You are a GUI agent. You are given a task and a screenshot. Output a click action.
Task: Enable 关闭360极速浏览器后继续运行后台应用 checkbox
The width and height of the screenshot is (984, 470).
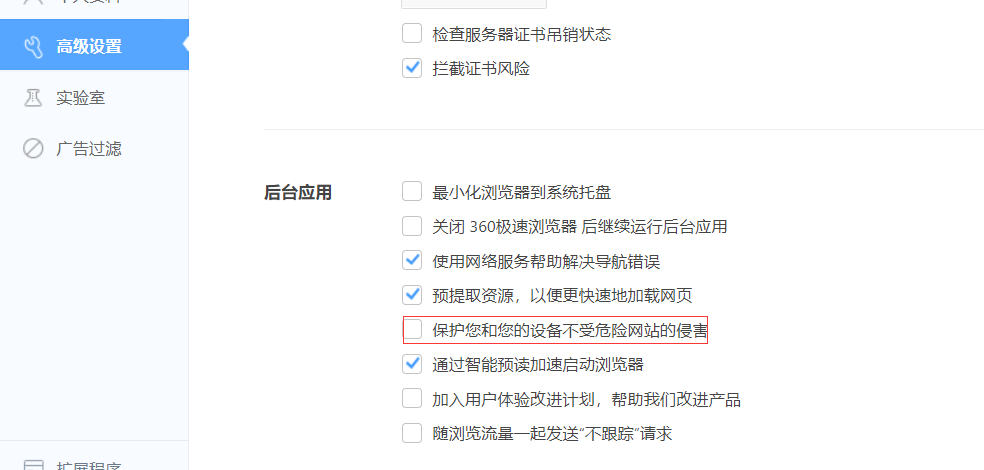tap(412, 226)
